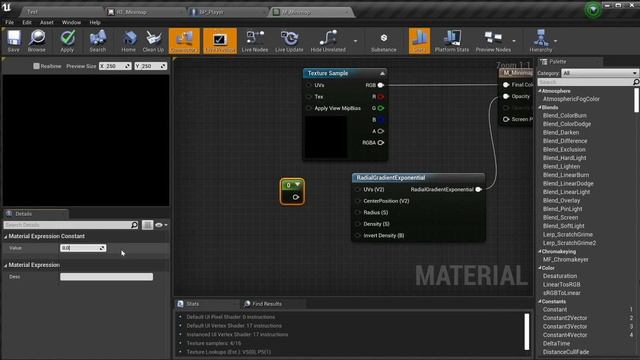Click M_Minimap Opacity input pin
This screenshot has height=360, width=640.
tap(506, 96)
